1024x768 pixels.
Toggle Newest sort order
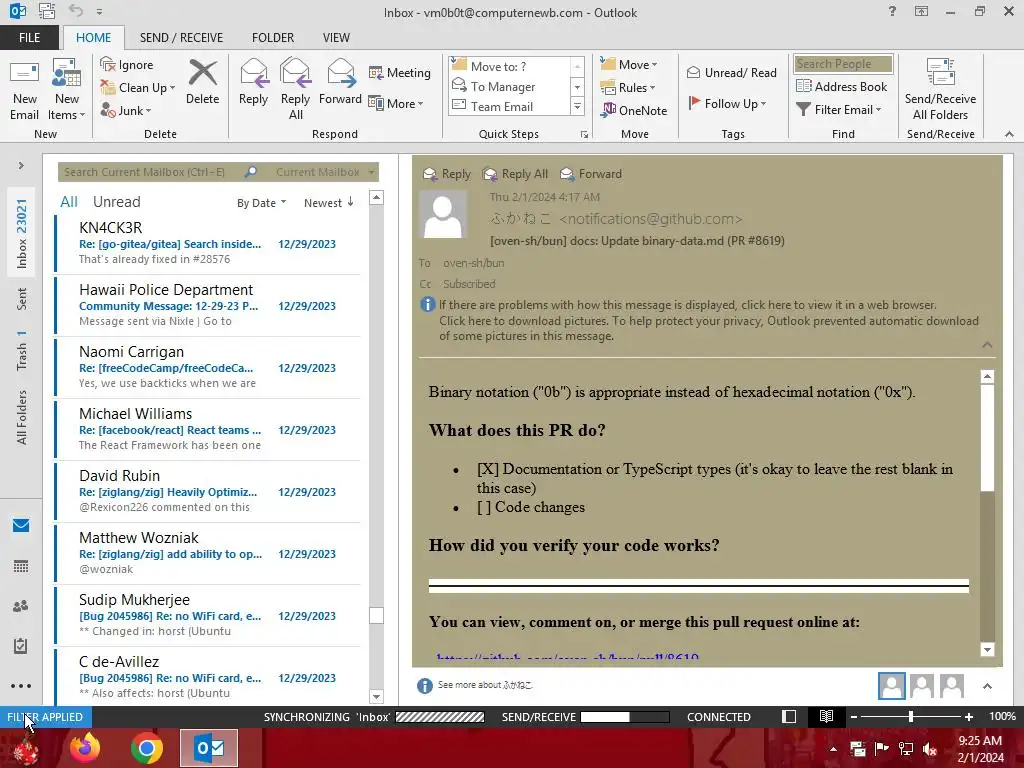coord(328,203)
